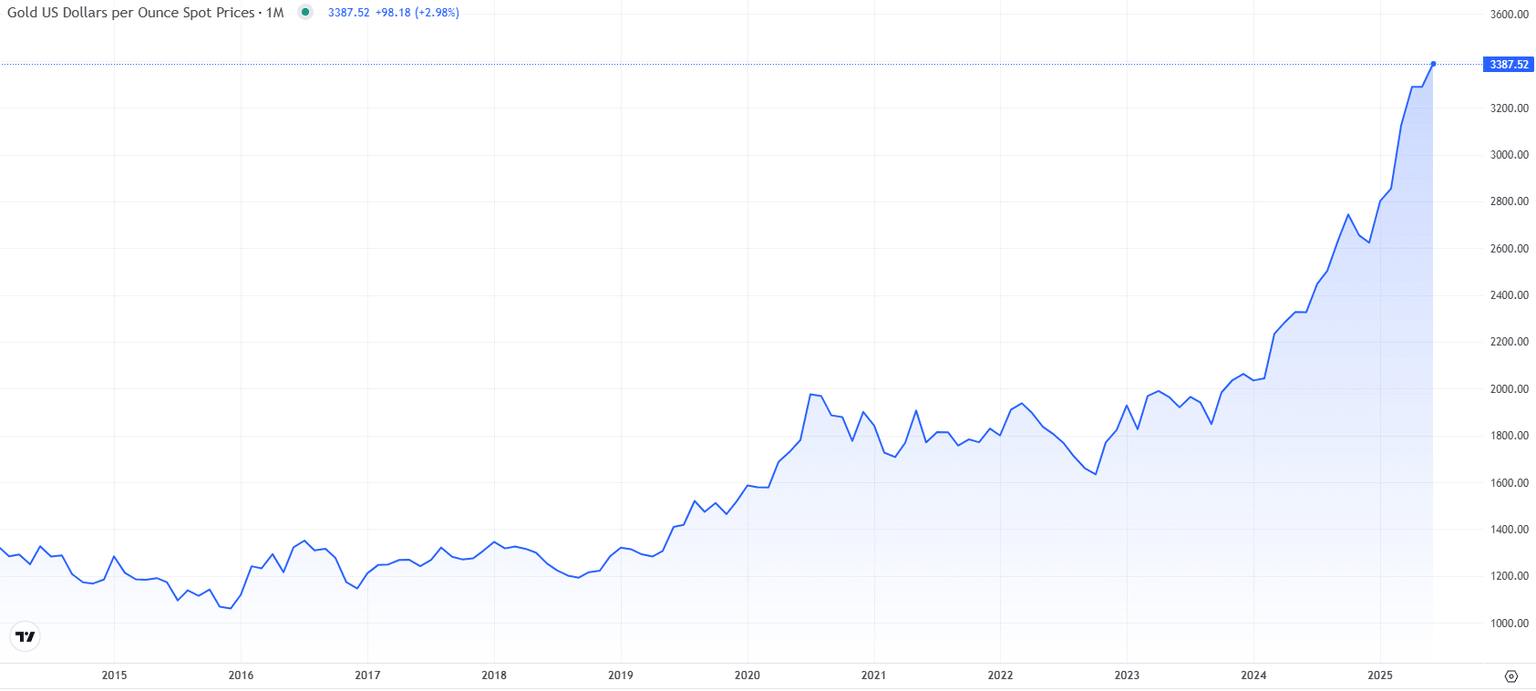Toggle the Gold series visibility dot
1536x691 pixels.
[305, 12]
